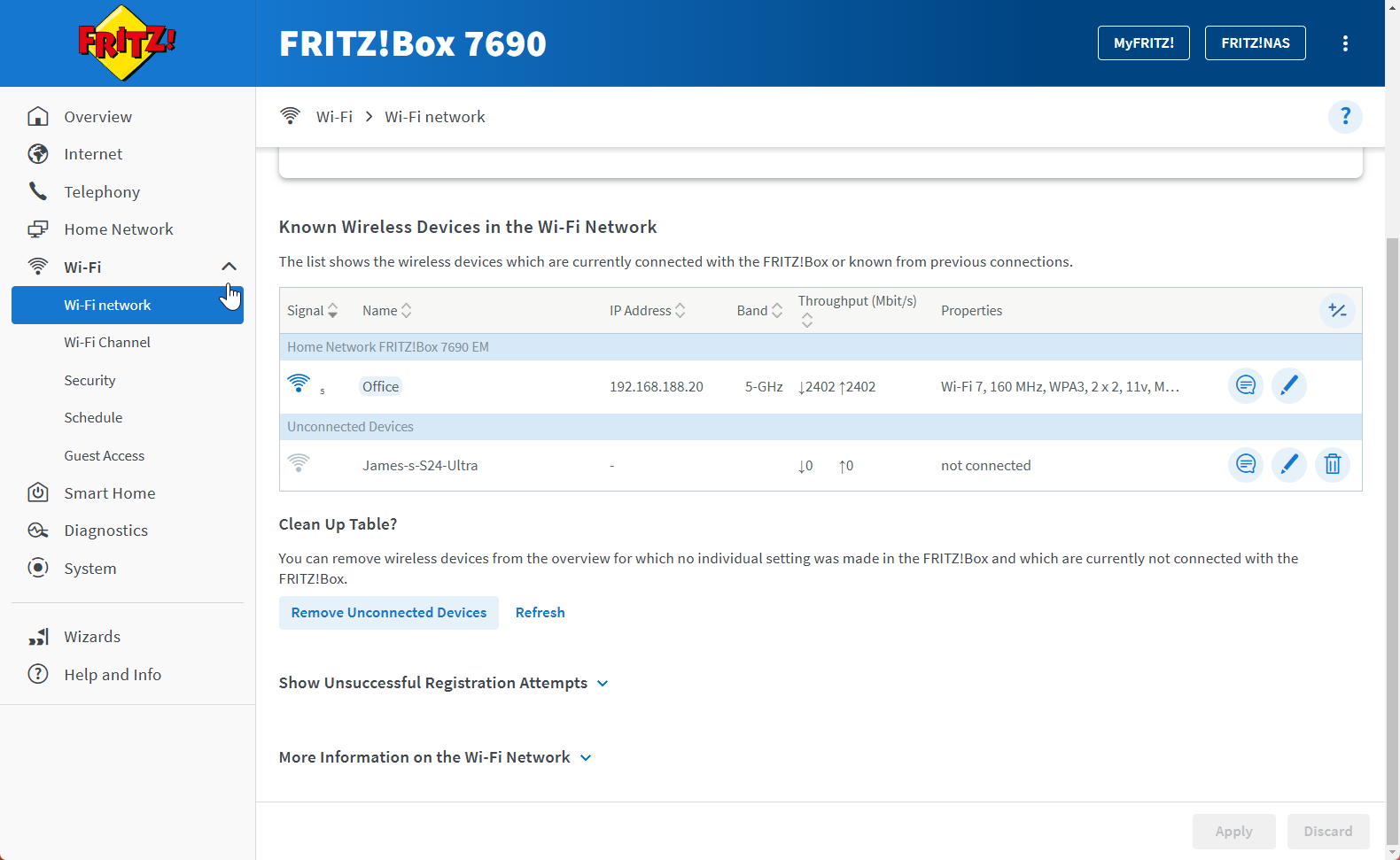Open Wi-Fi Channel in the sidebar
This screenshot has width=1400, height=860.
[107, 342]
